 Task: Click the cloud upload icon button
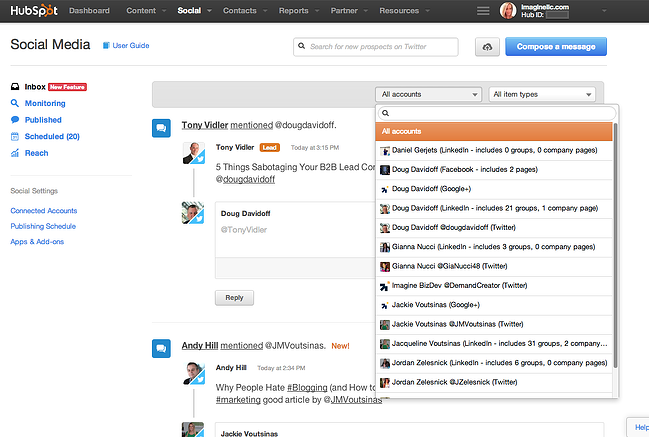pos(487,47)
